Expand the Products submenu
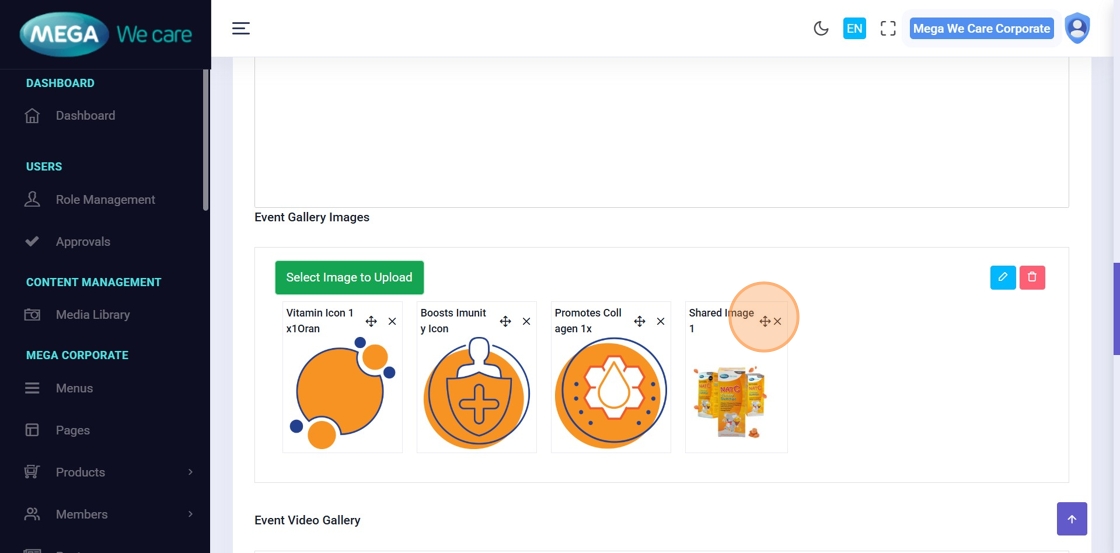This screenshot has height=553, width=1120. [190, 472]
